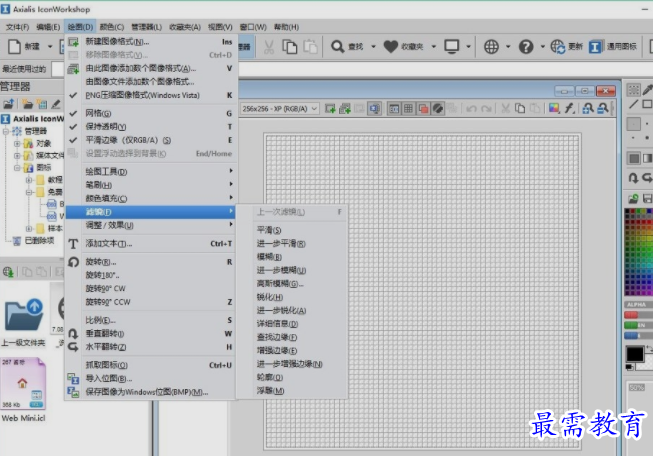Click the new image format icon in editor toolbar
The image size is (653, 456).
[330, 109]
